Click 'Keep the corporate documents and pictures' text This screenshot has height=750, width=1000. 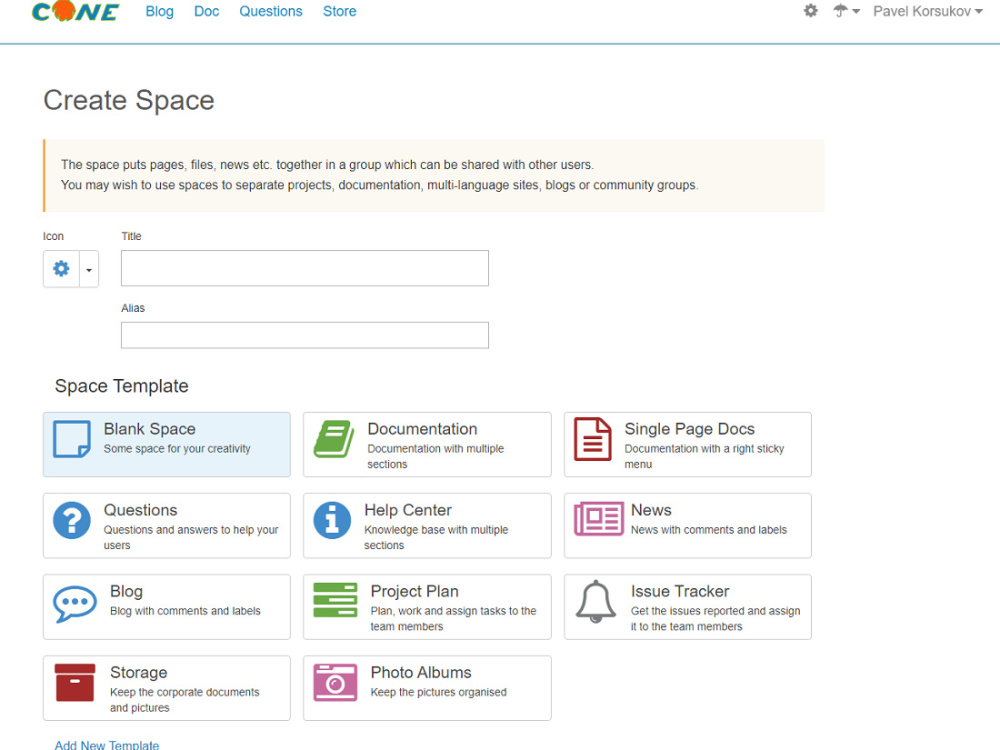point(184,700)
